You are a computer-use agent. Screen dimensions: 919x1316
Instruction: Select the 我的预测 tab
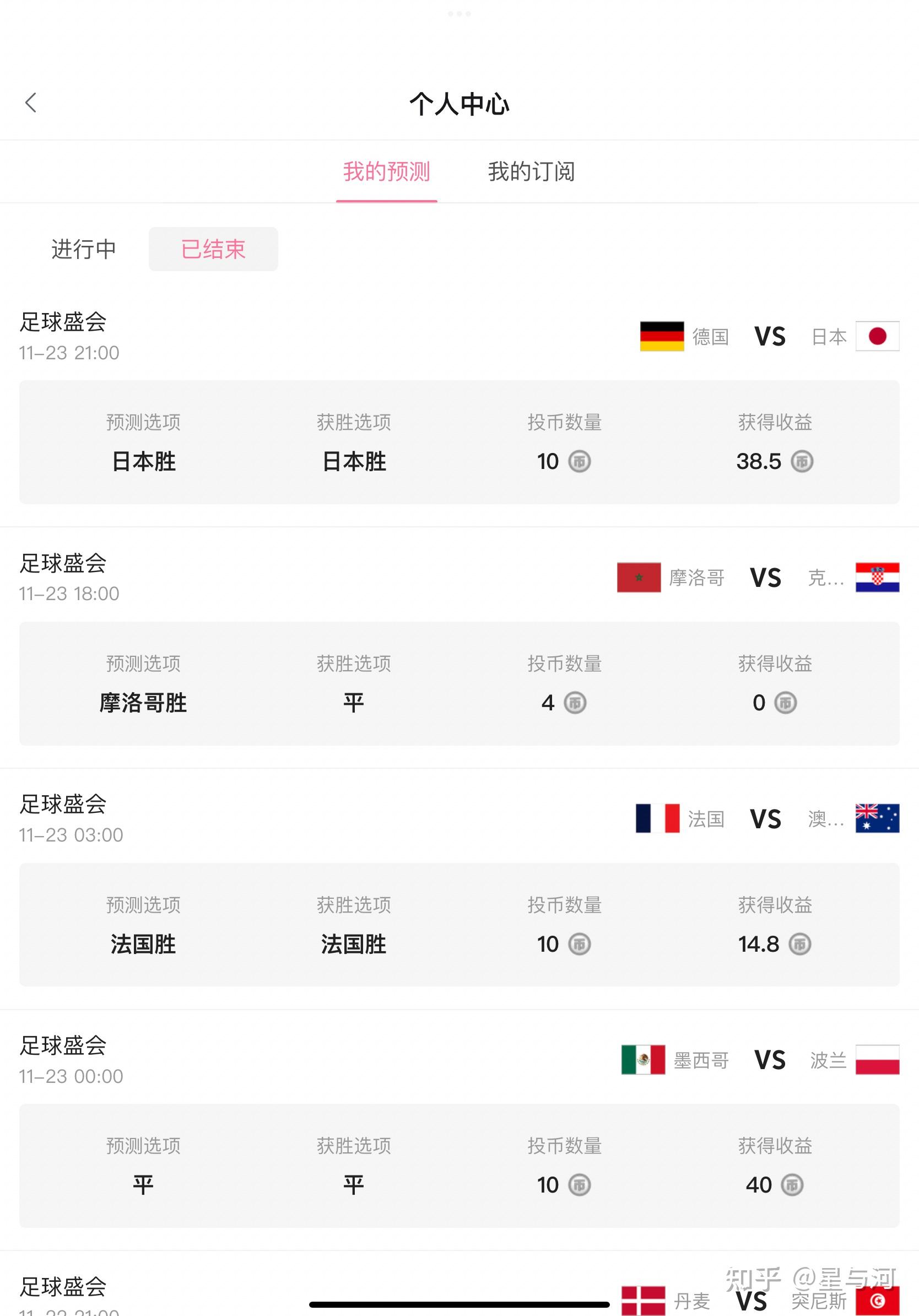tap(387, 171)
